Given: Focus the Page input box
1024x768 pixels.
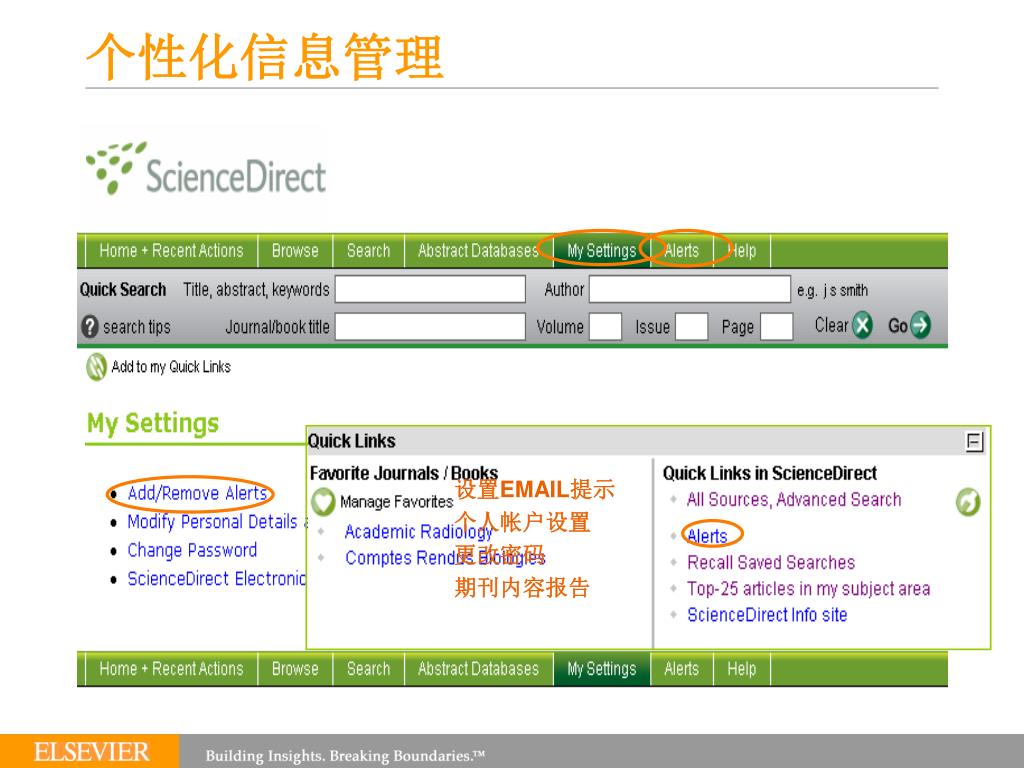Looking at the screenshot, I should click(777, 327).
